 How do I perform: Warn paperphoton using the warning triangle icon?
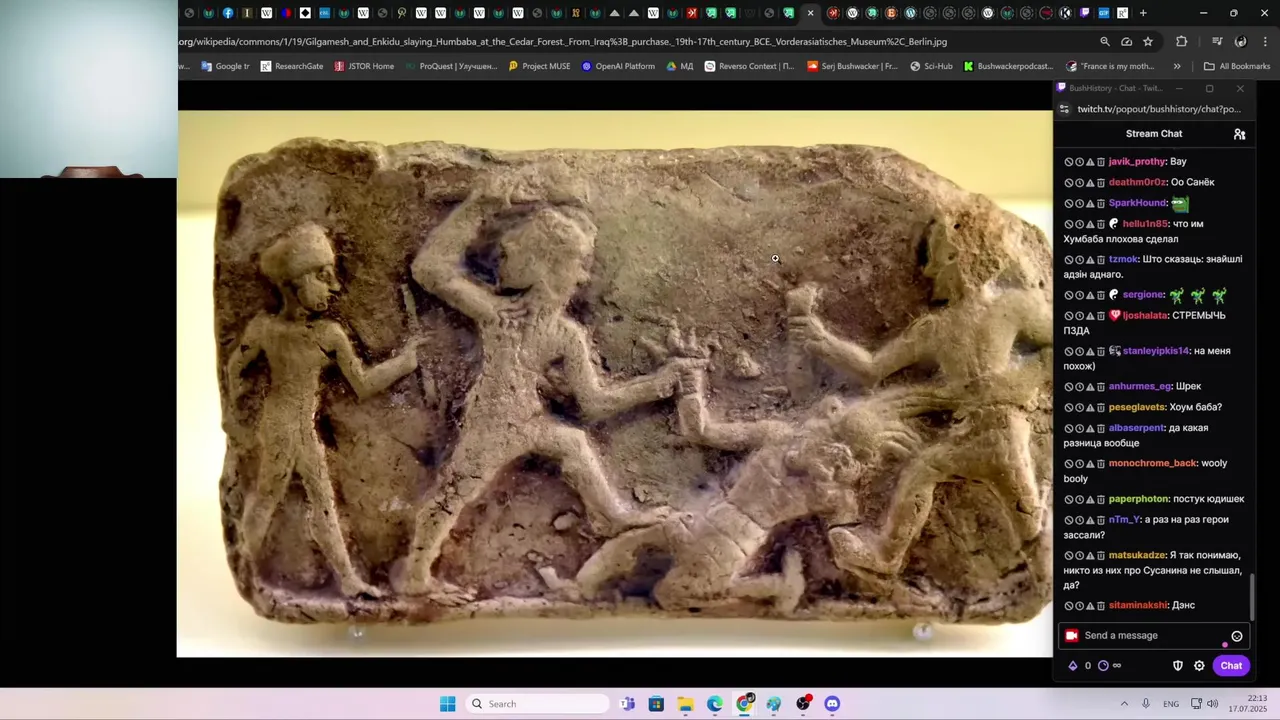point(1090,499)
